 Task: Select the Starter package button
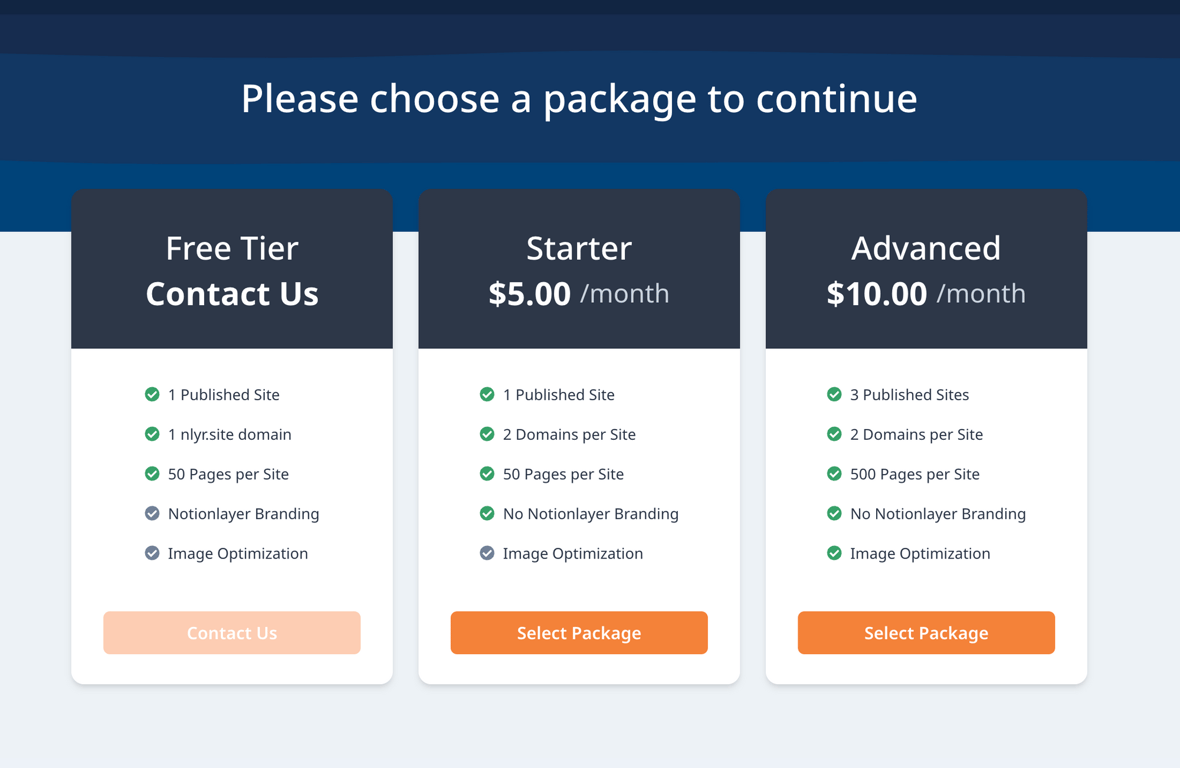pos(579,633)
